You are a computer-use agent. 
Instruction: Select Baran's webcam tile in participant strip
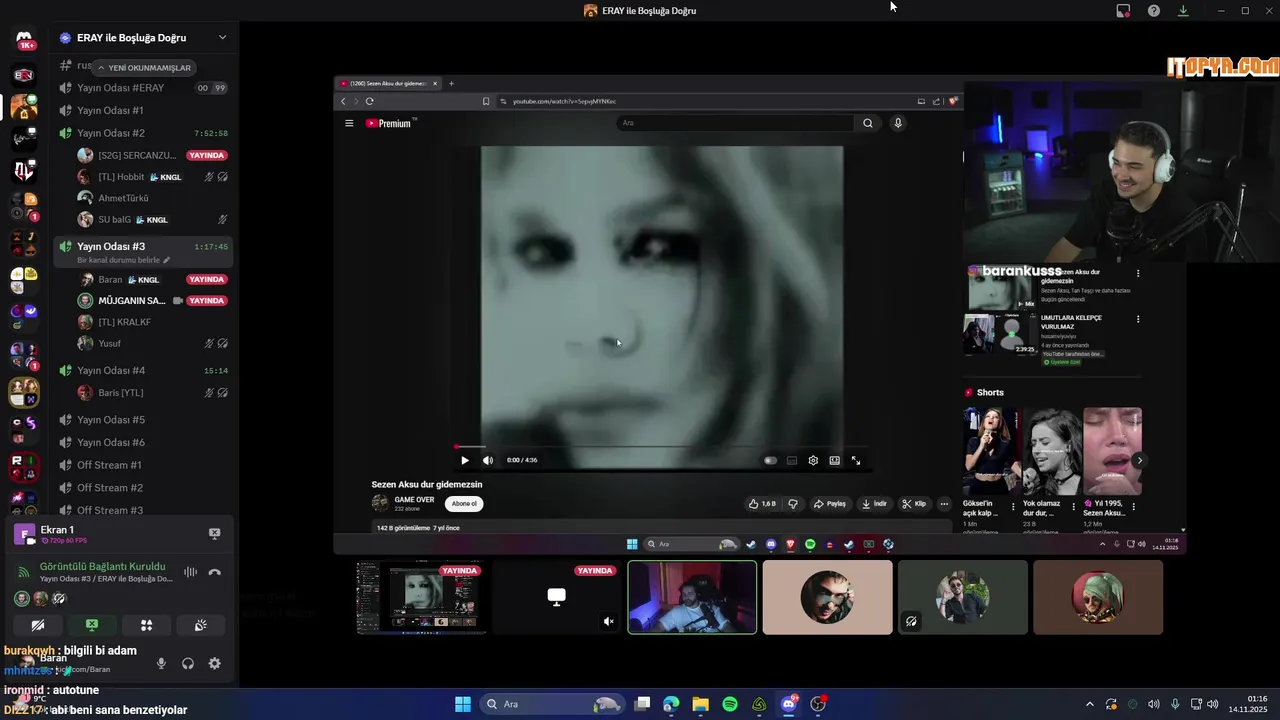click(692, 597)
